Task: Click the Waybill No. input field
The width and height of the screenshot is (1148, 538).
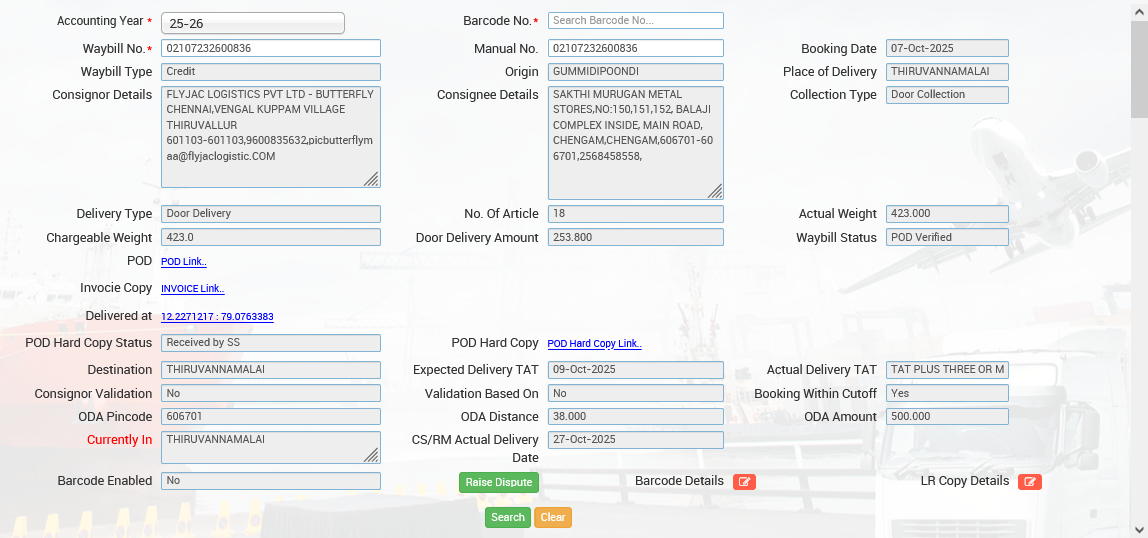Action: click(271, 48)
